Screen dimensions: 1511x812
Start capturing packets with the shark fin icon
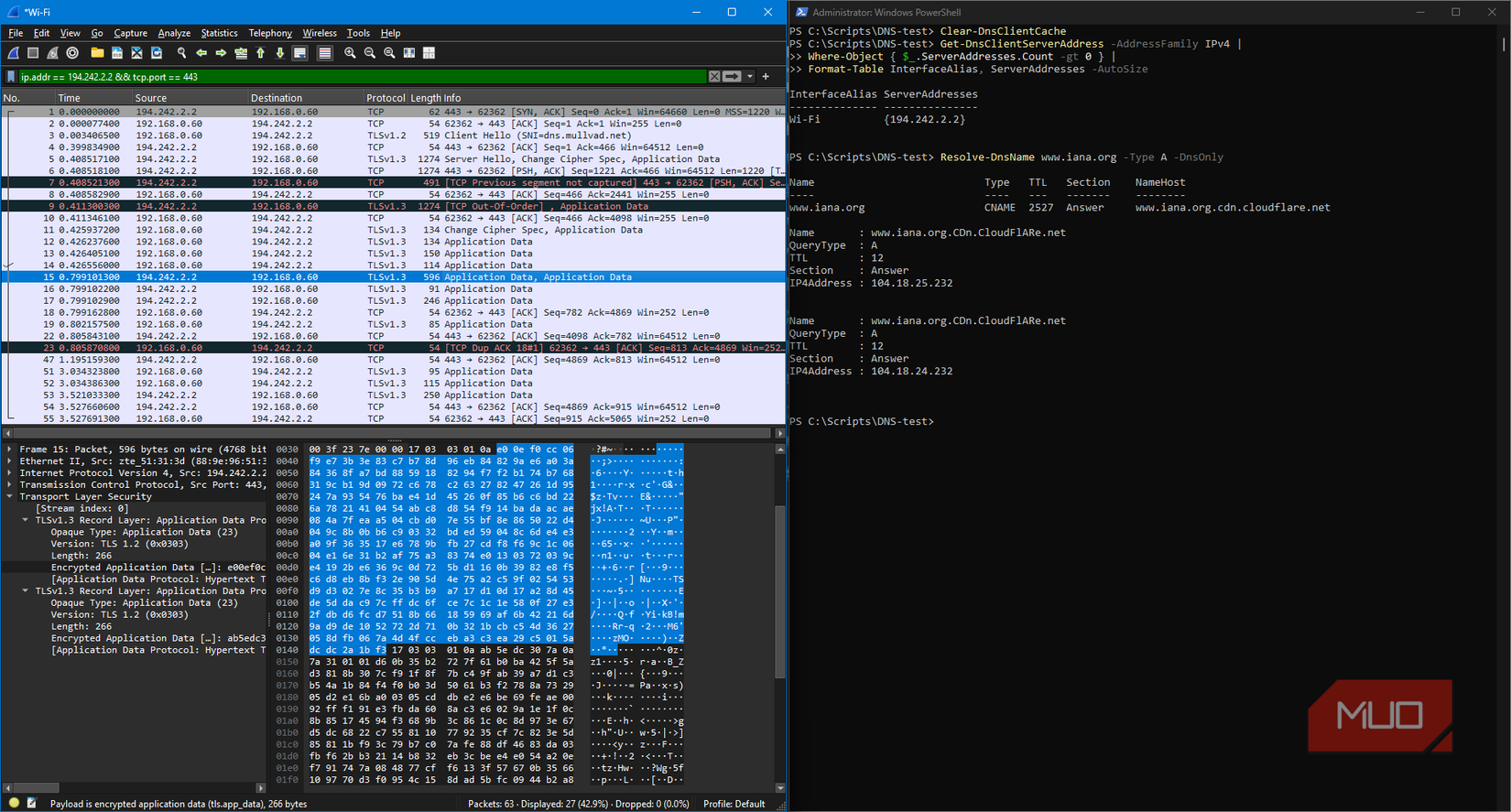[14, 53]
